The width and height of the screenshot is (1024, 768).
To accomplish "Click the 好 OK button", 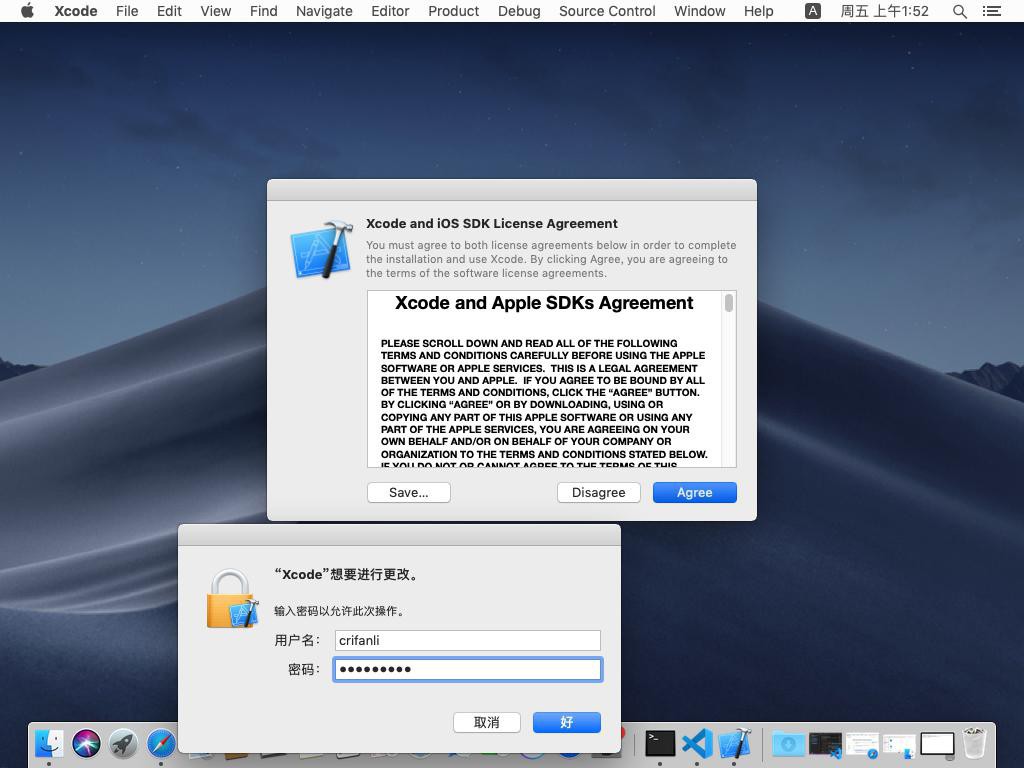I will click(567, 722).
